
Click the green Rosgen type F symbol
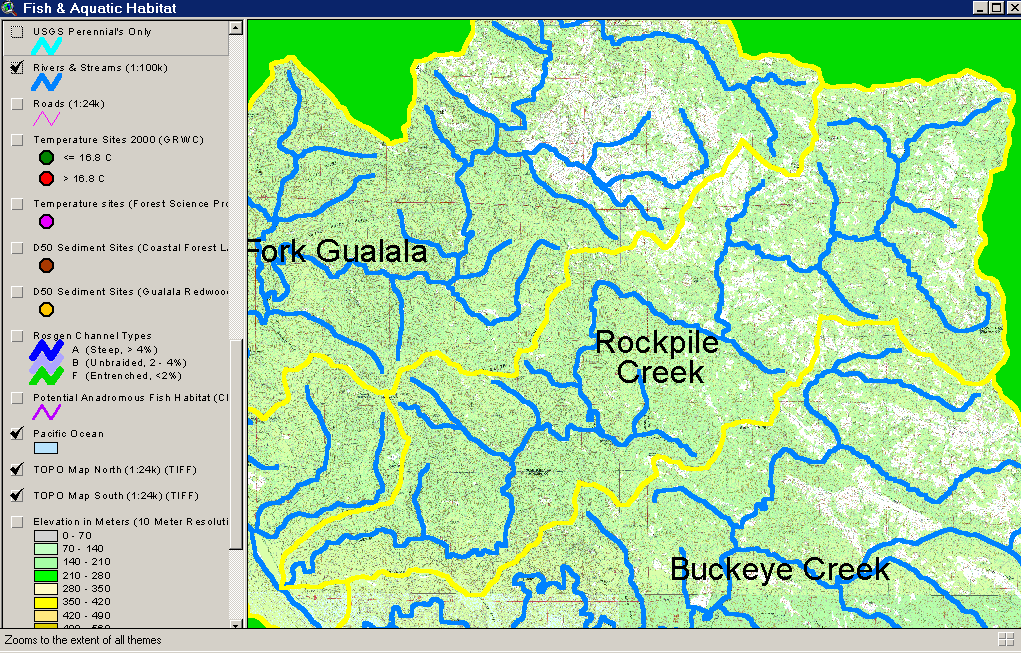47,376
